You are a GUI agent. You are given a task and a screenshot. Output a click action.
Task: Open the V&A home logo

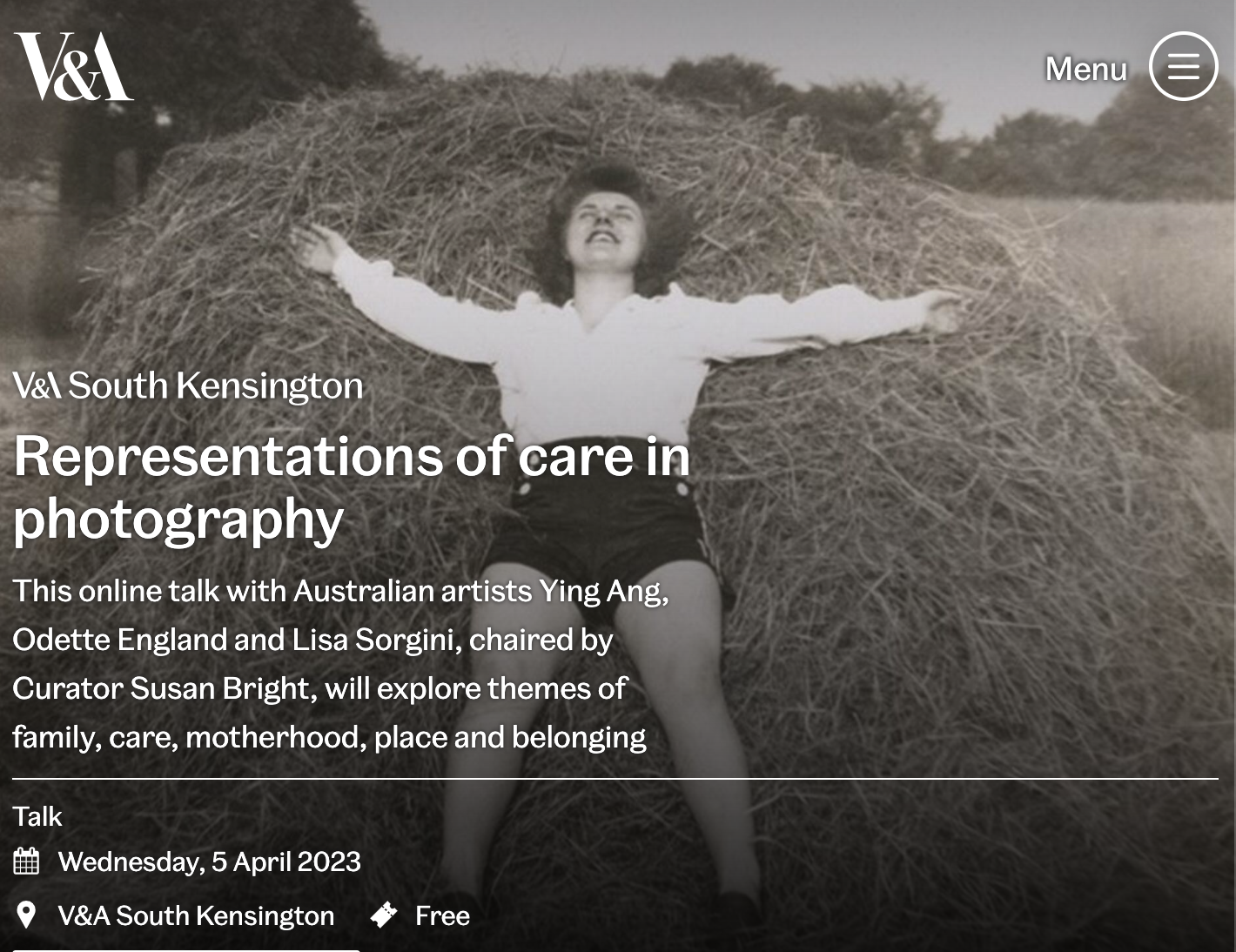pos(74,67)
